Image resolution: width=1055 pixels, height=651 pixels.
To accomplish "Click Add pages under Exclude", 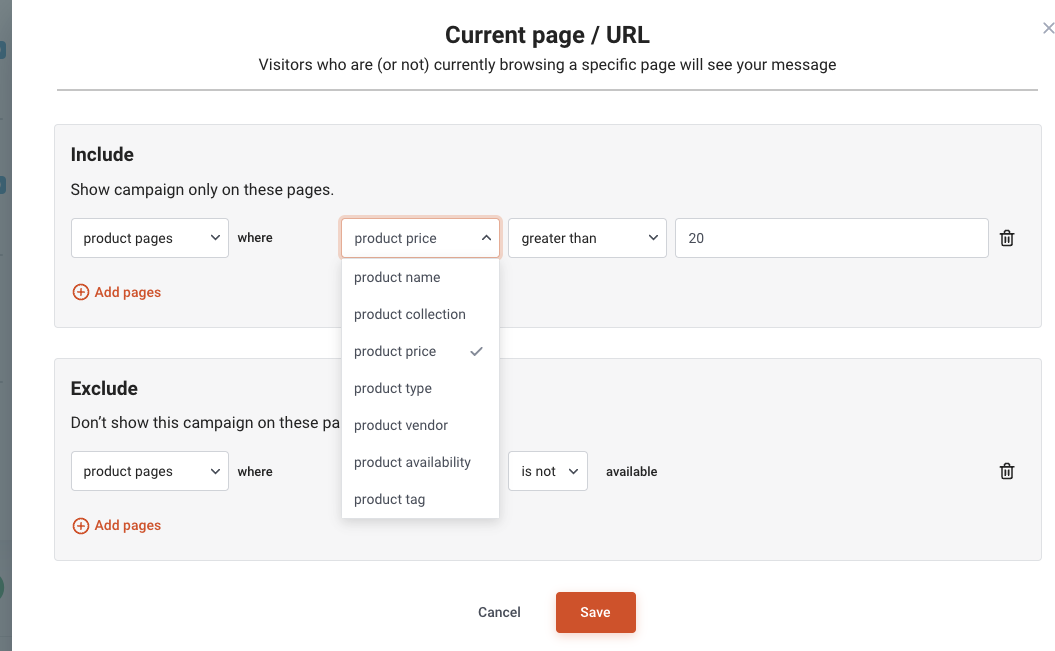I will point(117,525).
